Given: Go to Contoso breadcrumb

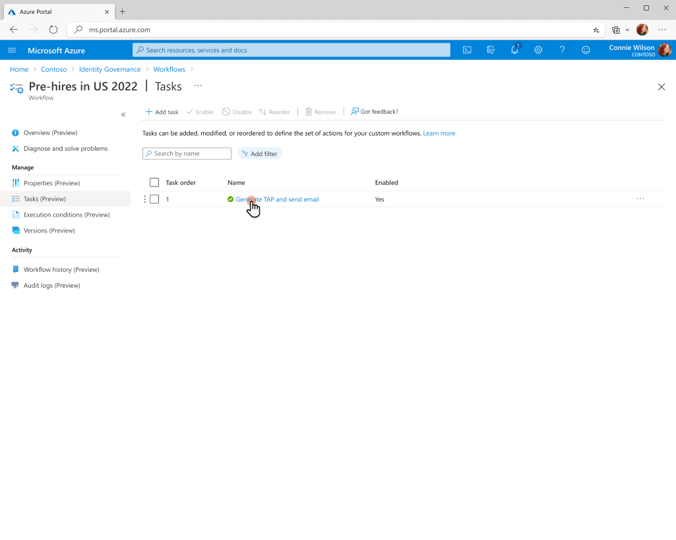Looking at the screenshot, I should (x=54, y=69).
